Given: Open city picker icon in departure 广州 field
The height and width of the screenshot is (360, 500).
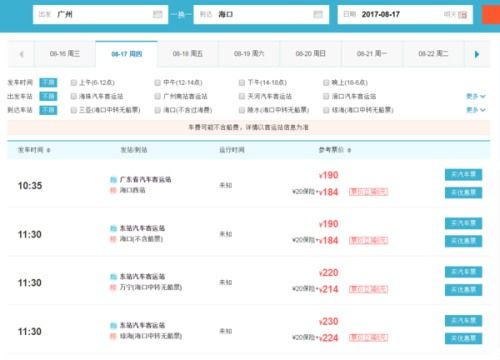Looking at the screenshot, I should [157, 14].
